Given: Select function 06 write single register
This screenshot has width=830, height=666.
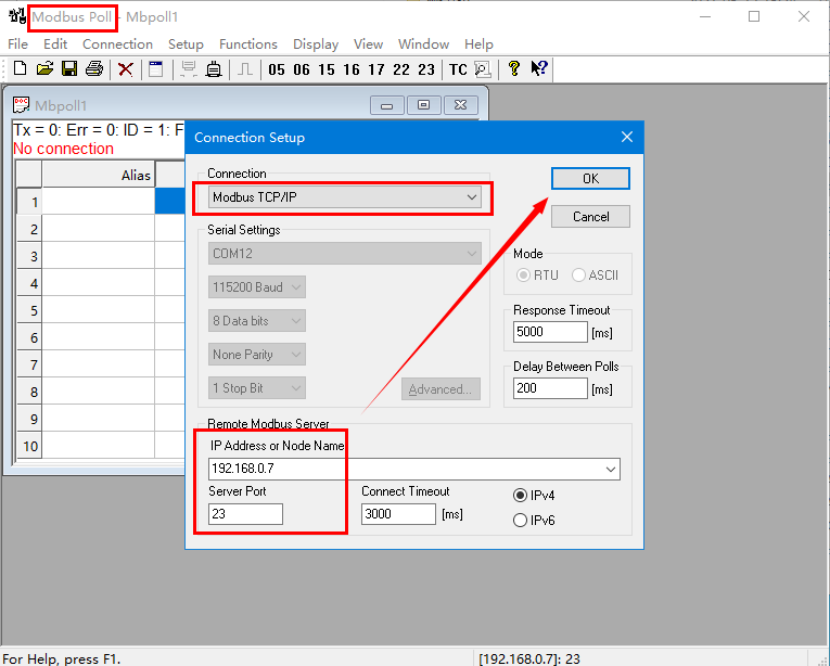Looking at the screenshot, I should [x=301, y=69].
